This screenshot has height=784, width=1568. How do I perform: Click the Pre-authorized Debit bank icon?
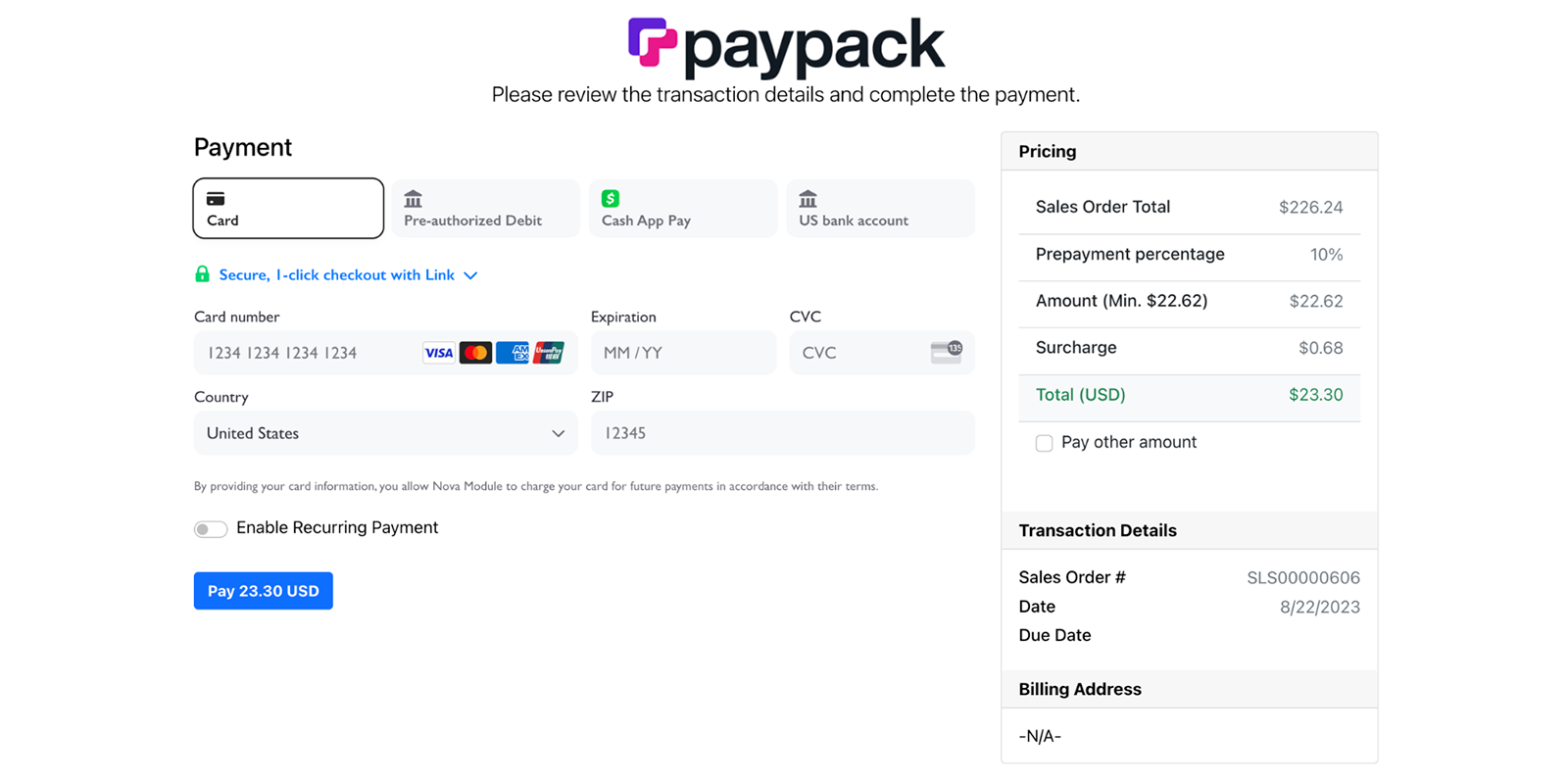click(x=413, y=200)
